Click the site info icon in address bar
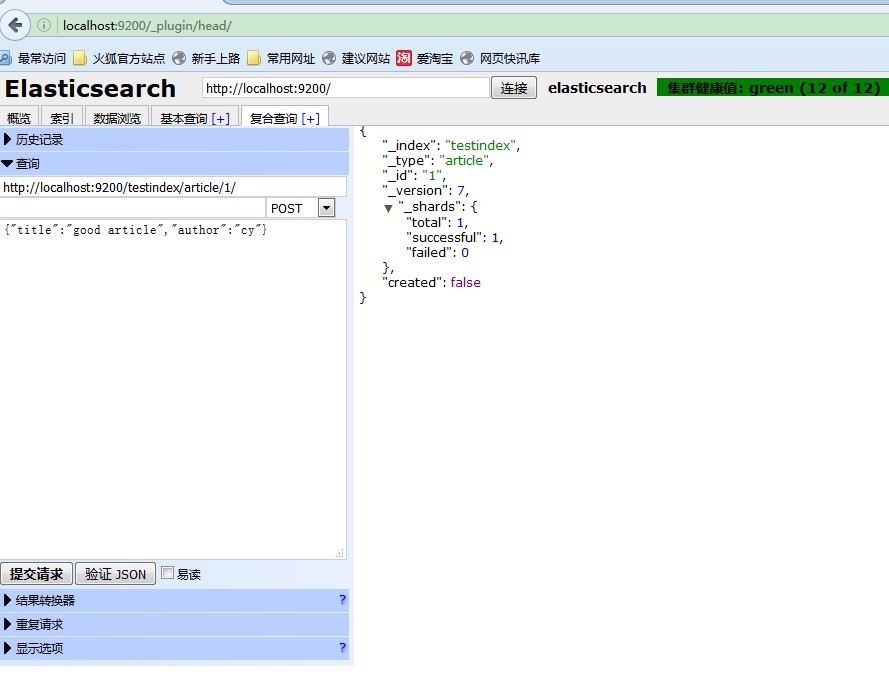Viewport: 889px width, 677px height. click(x=44, y=26)
